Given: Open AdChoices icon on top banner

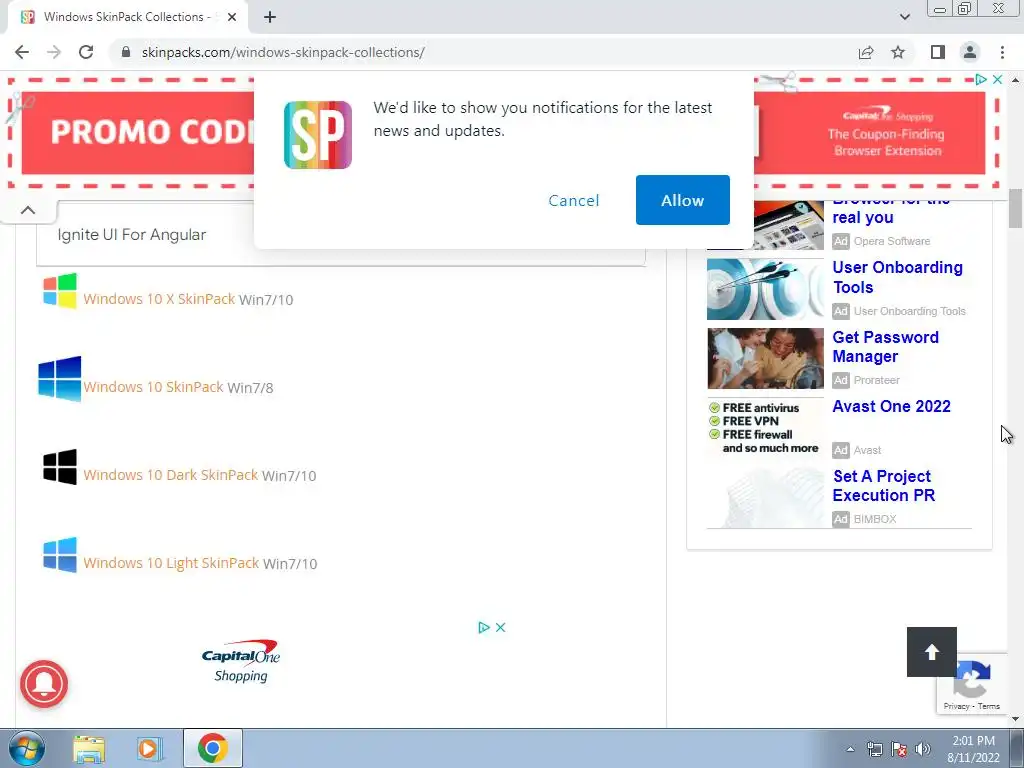Looking at the screenshot, I should coord(980,79).
